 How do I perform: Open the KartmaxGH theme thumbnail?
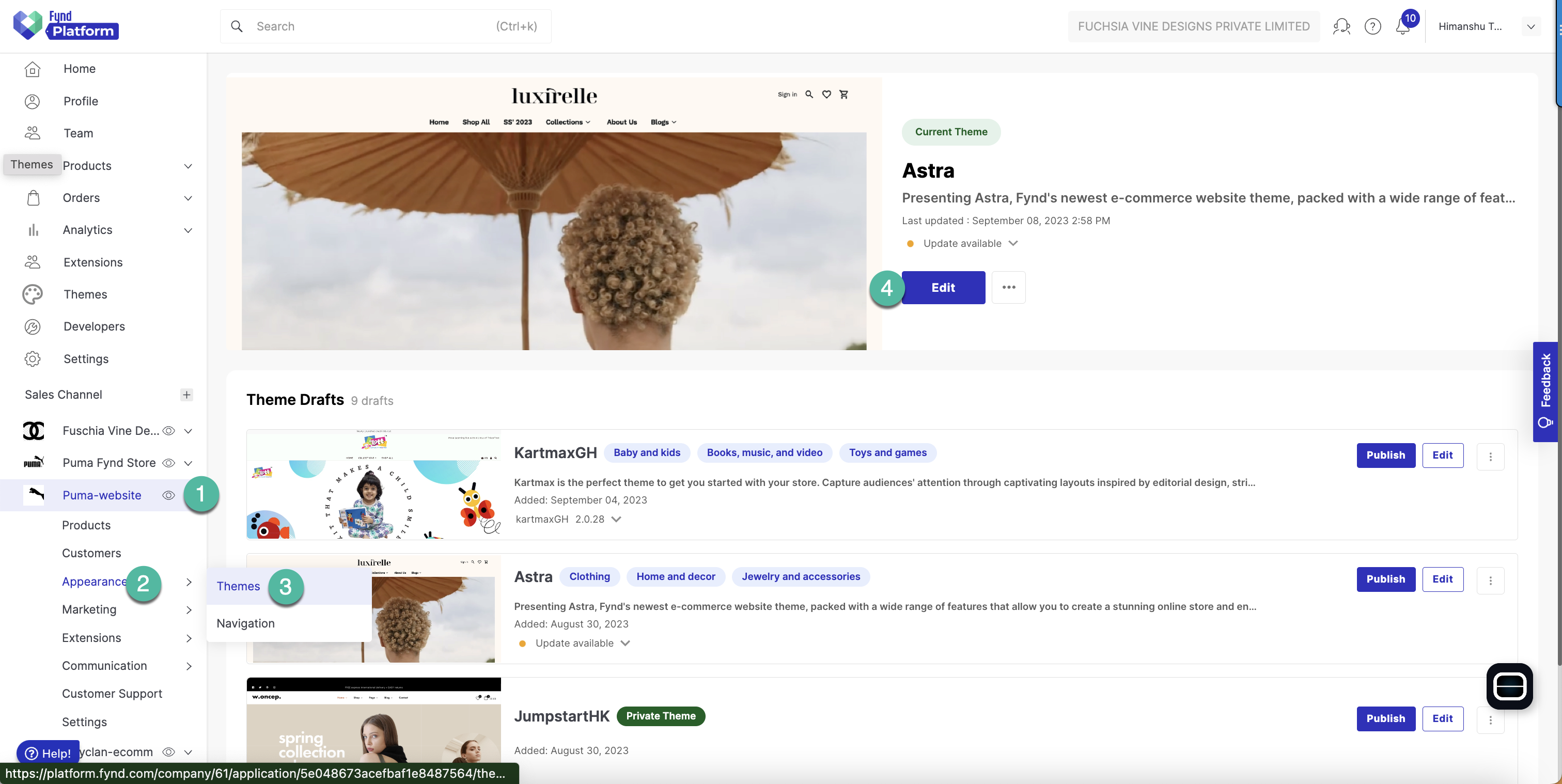373,484
